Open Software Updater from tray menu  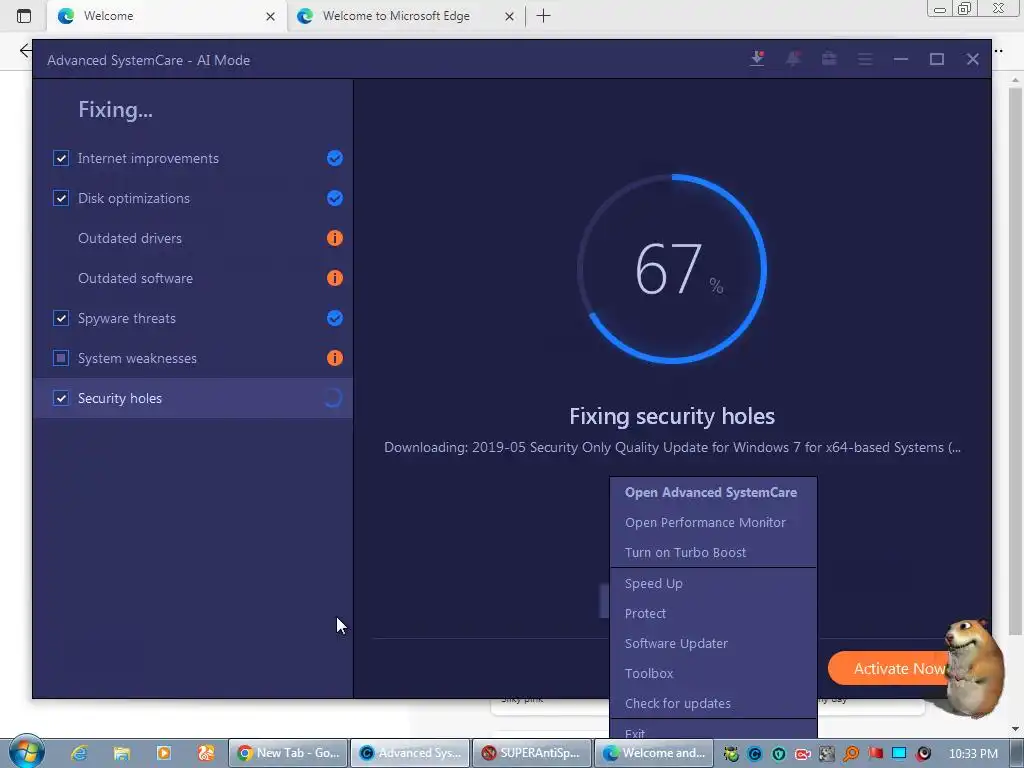pyautogui.click(x=712, y=643)
